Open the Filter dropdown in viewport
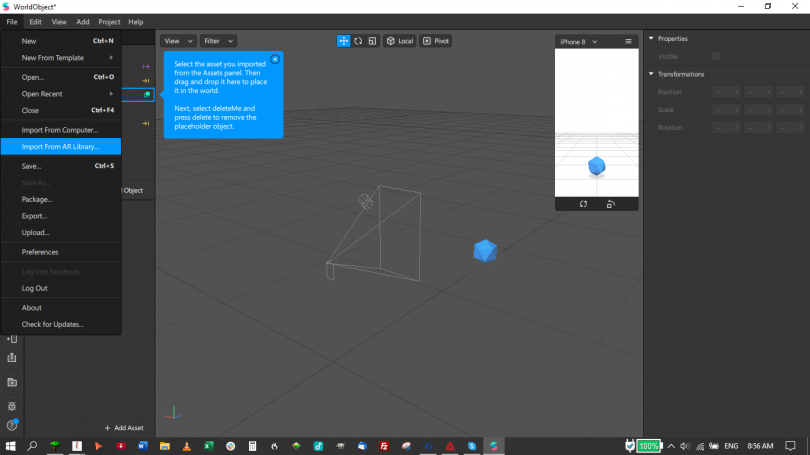 pyautogui.click(x=218, y=41)
